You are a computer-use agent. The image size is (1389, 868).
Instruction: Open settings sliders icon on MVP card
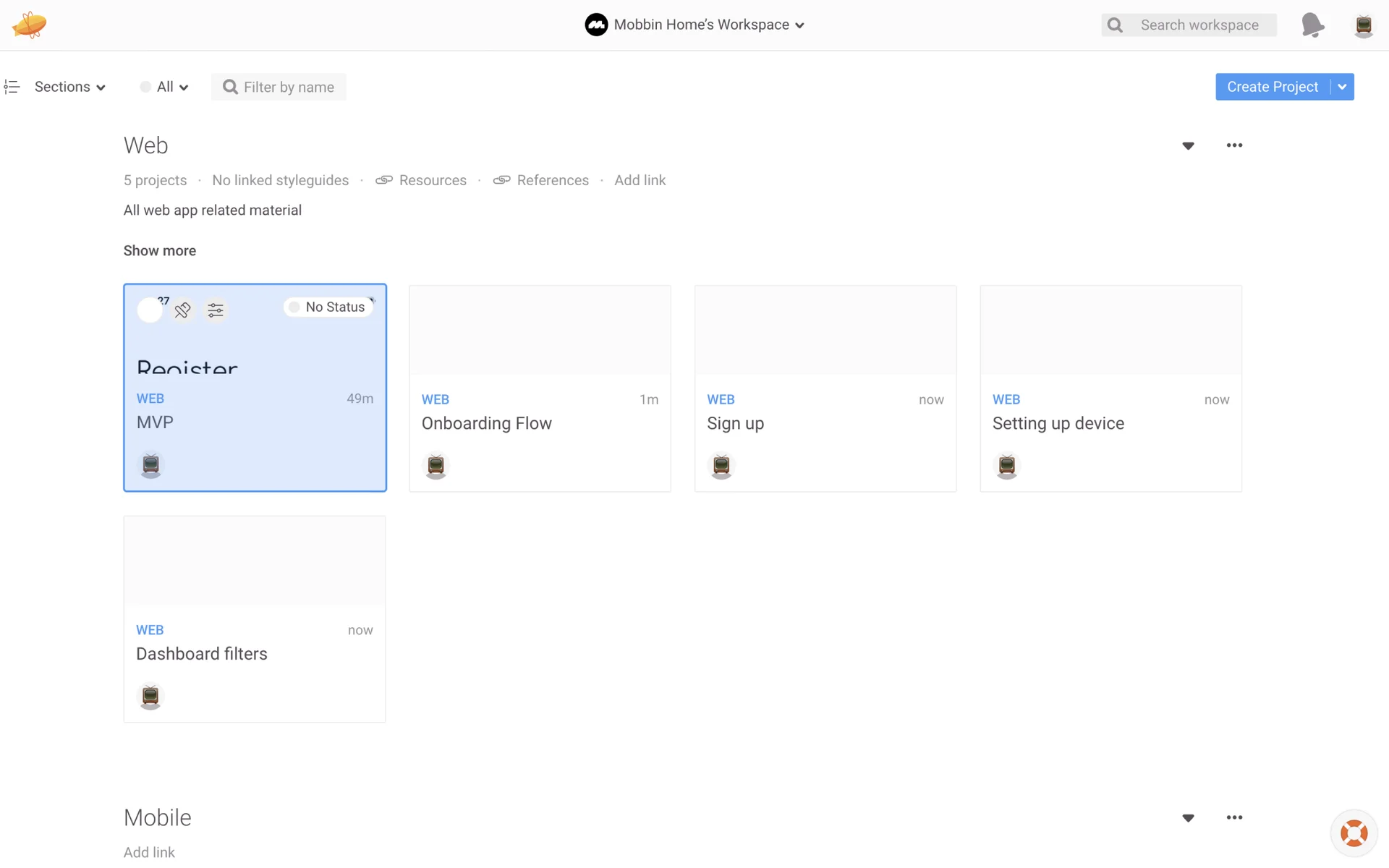pyautogui.click(x=216, y=310)
